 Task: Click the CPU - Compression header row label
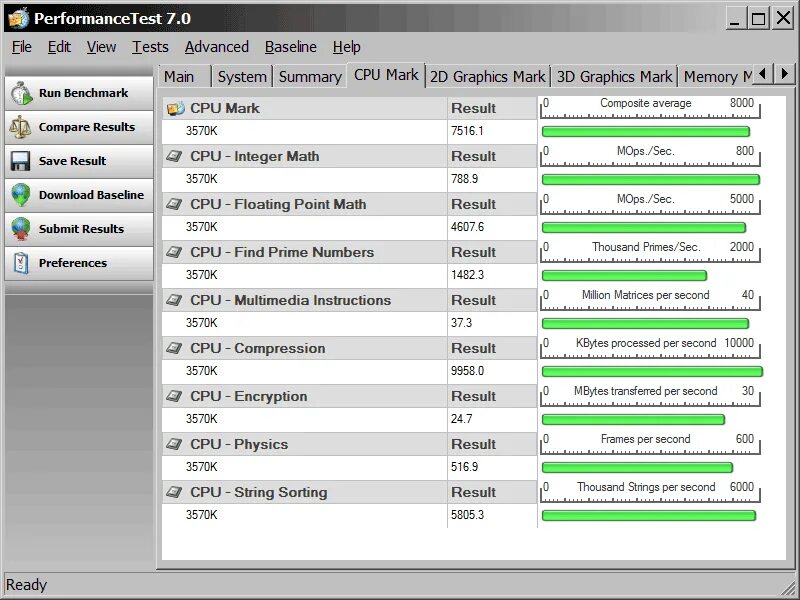pos(258,348)
